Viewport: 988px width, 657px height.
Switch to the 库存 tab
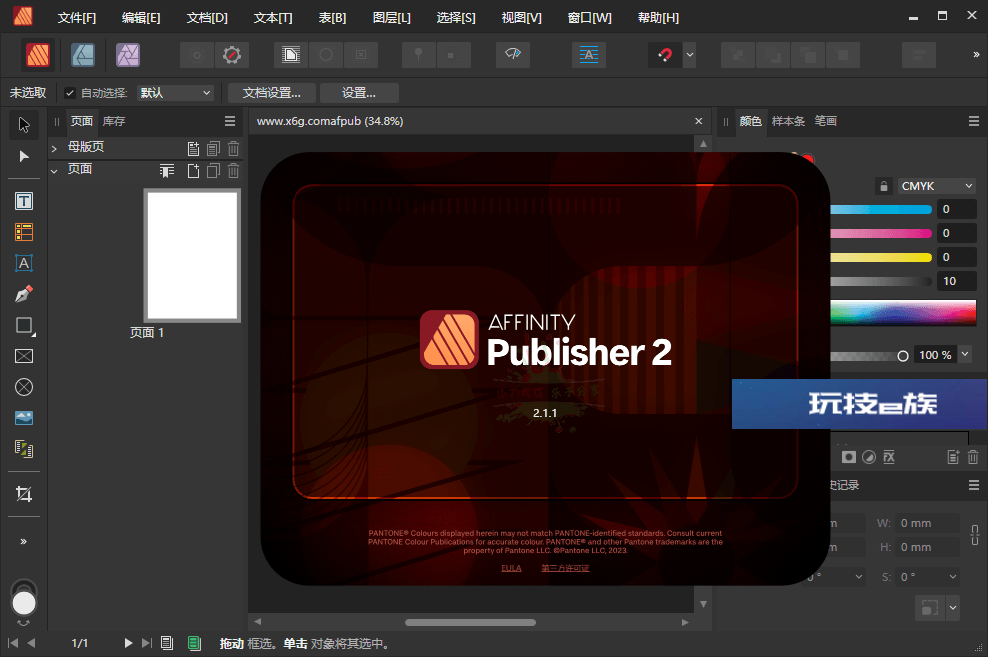coord(114,121)
